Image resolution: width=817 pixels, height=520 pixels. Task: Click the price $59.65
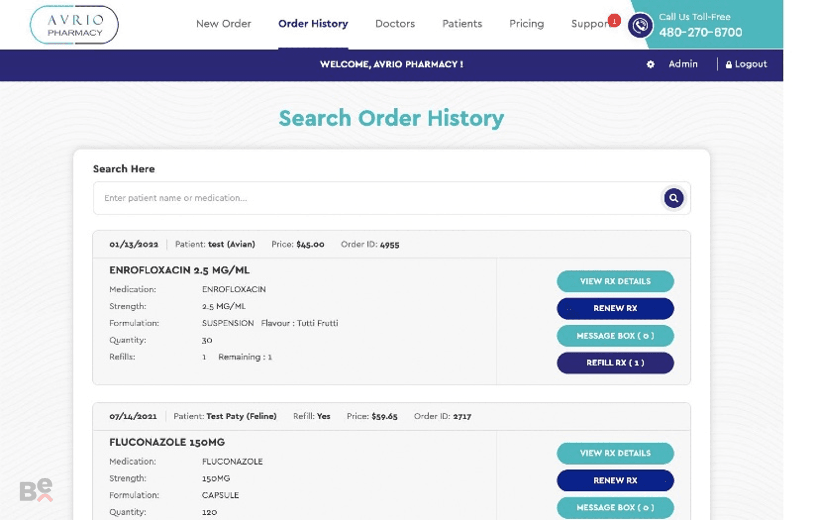point(384,416)
